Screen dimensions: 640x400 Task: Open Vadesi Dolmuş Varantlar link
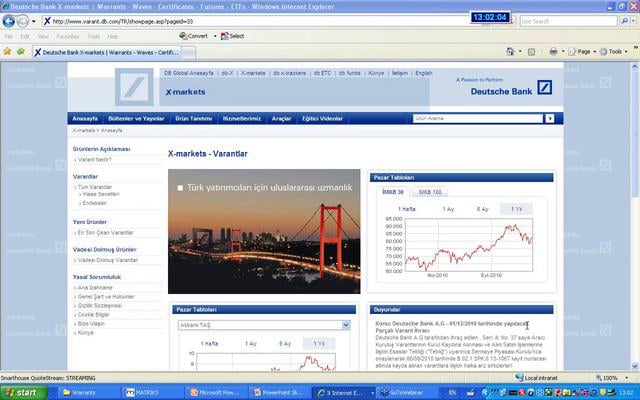coord(108,260)
